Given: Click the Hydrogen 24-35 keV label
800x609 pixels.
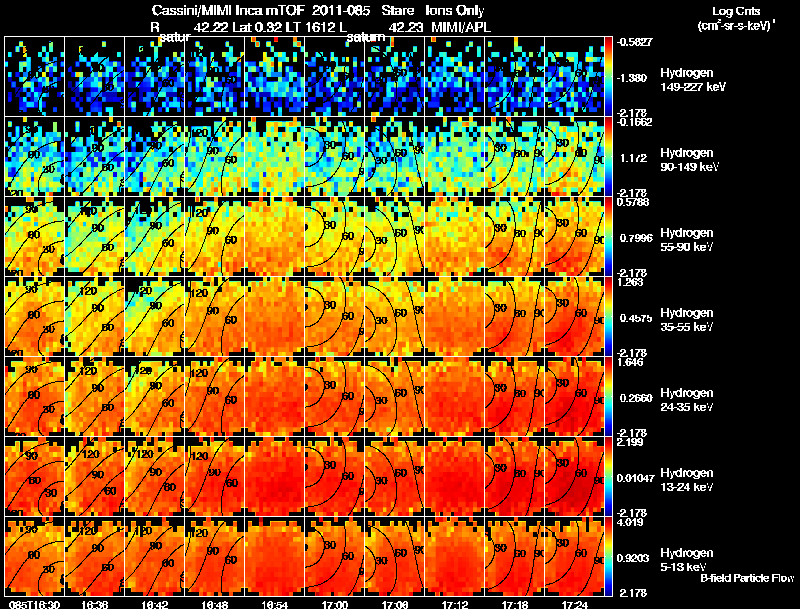Looking at the screenshot, I should pos(687,400).
